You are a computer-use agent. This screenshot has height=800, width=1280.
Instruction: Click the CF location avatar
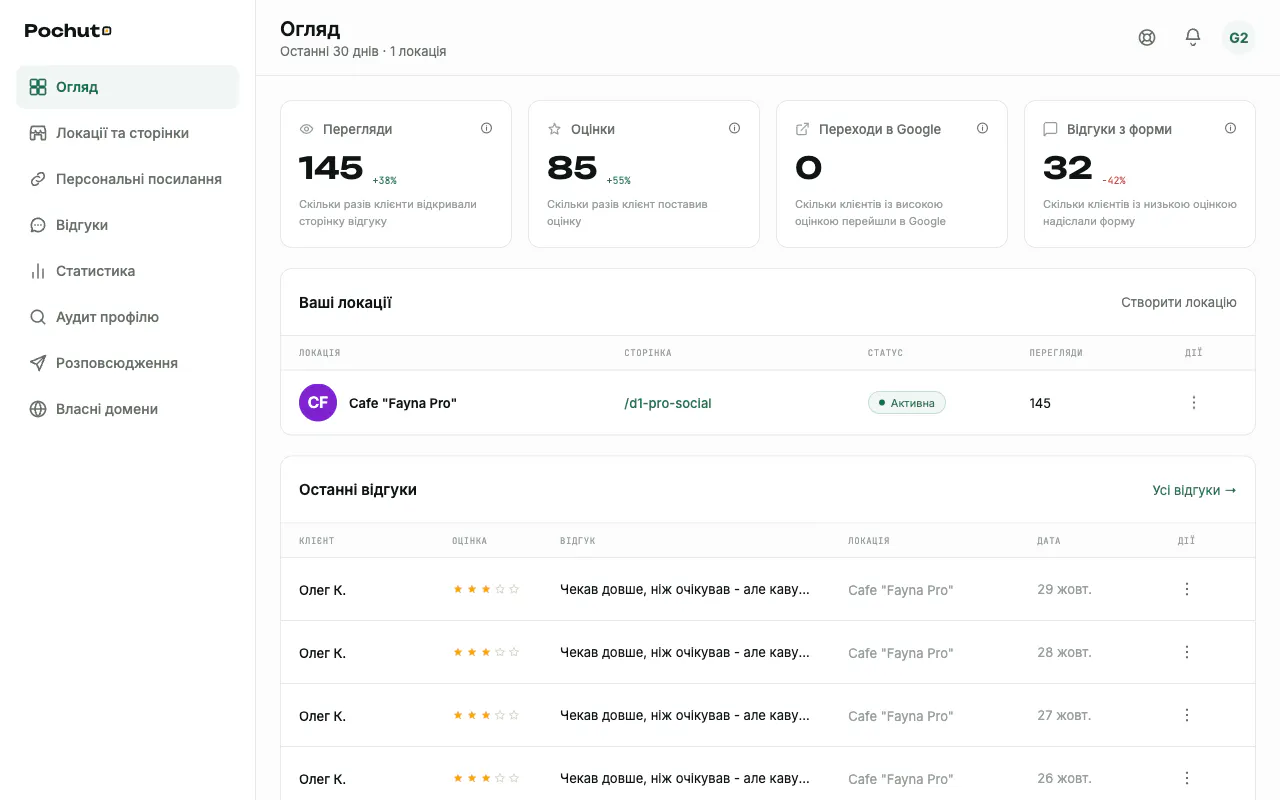pos(318,403)
